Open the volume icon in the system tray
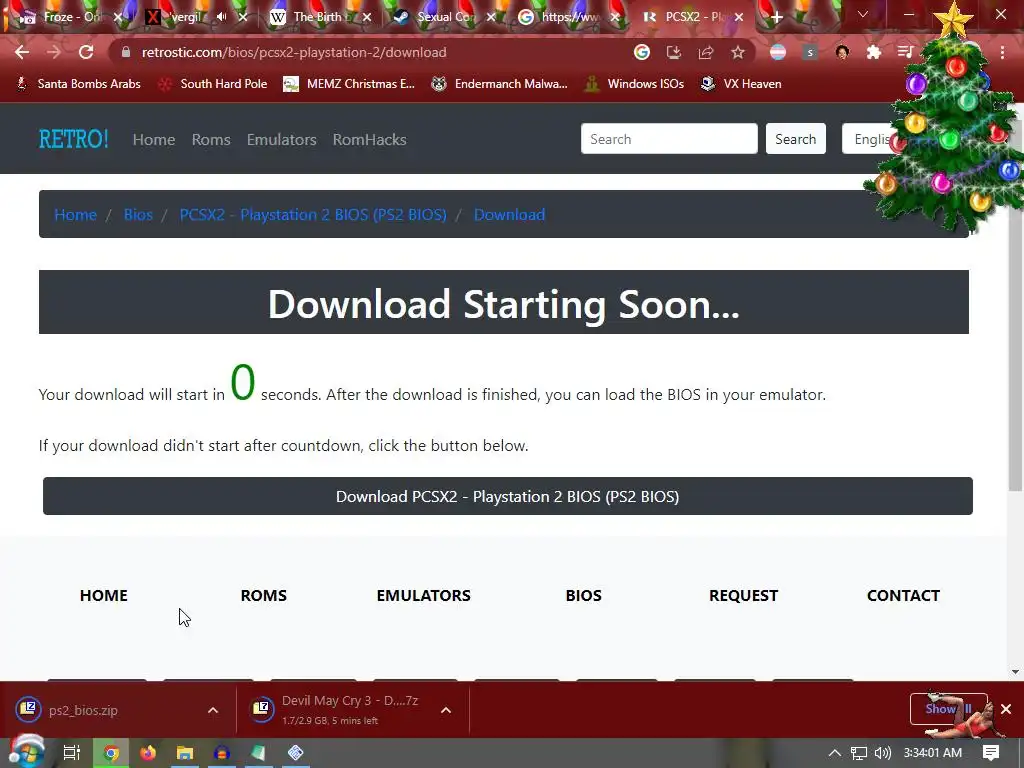Viewport: 1024px width, 768px height. (x=882, y=753)
